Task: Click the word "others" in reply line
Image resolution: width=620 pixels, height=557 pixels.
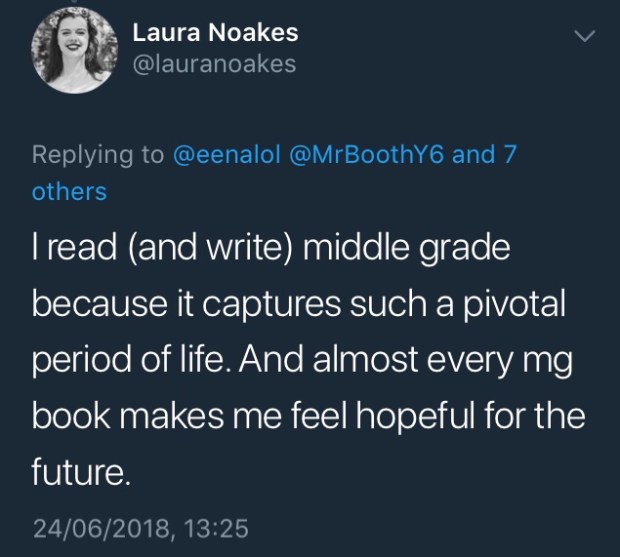Action: [x=69, y=191]
